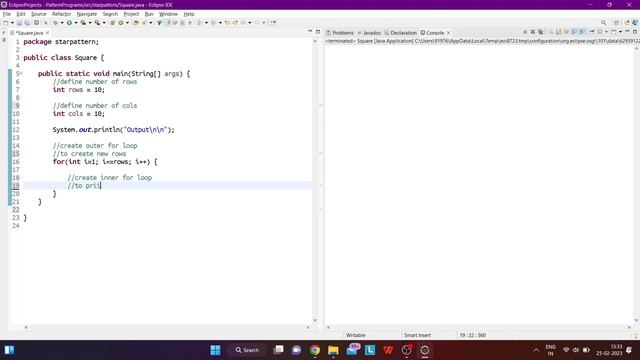Click the Forward navigation arrow icon

pyautogui.click(x=257, y=23)
